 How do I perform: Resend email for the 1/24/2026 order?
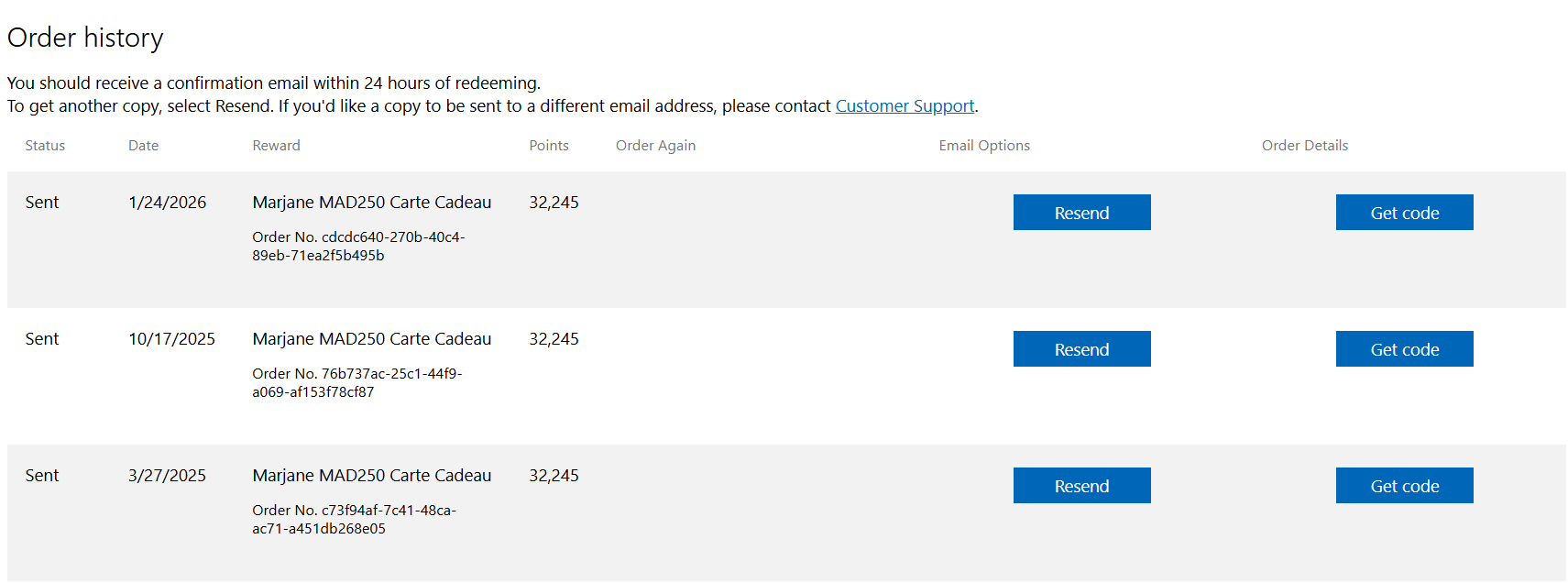coord(1081,212)
